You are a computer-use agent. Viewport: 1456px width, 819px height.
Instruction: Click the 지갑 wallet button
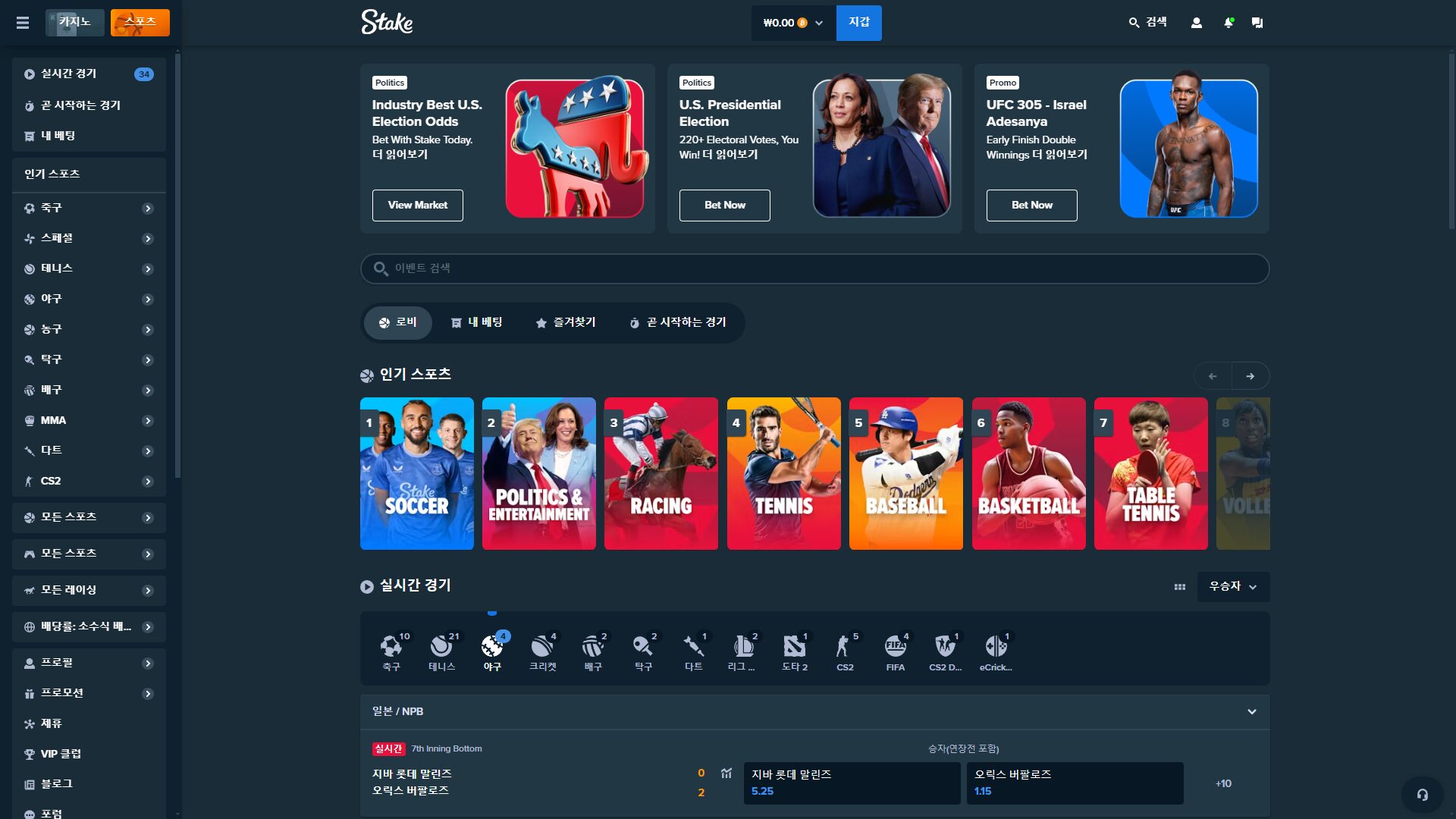coord(858,23)
